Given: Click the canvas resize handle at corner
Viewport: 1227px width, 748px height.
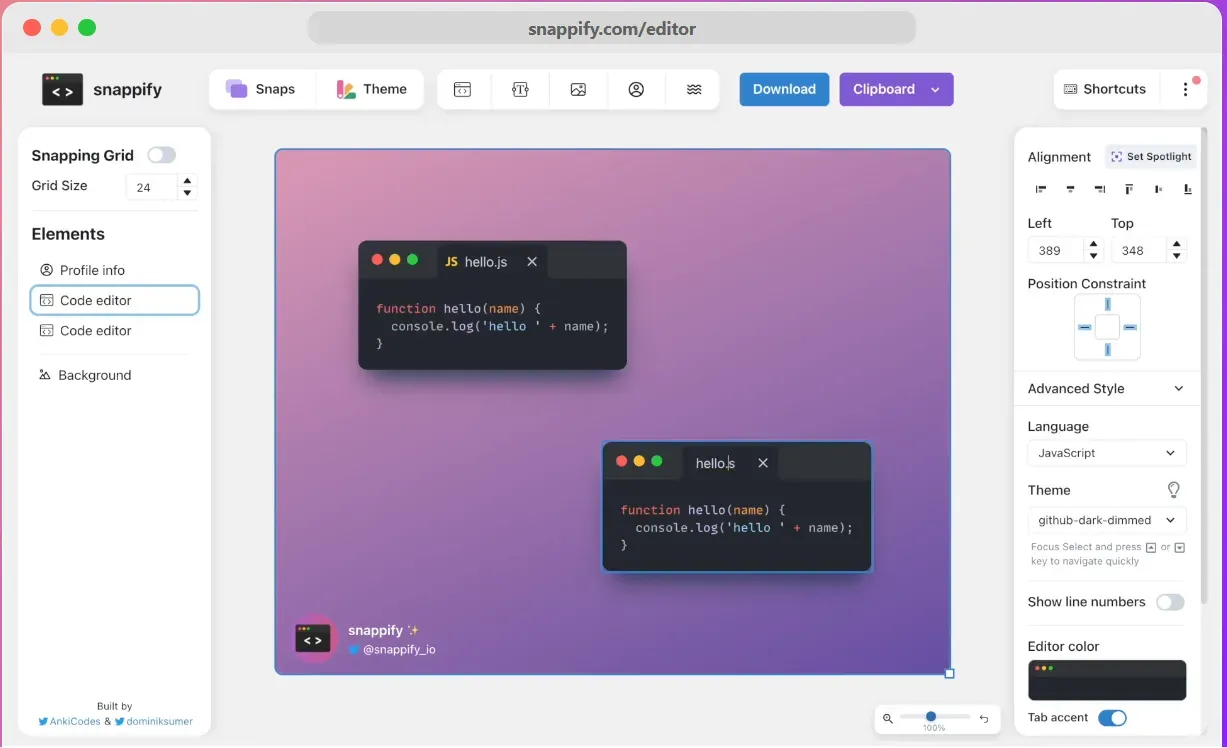Looking at the screenshot, I should 950,673.
